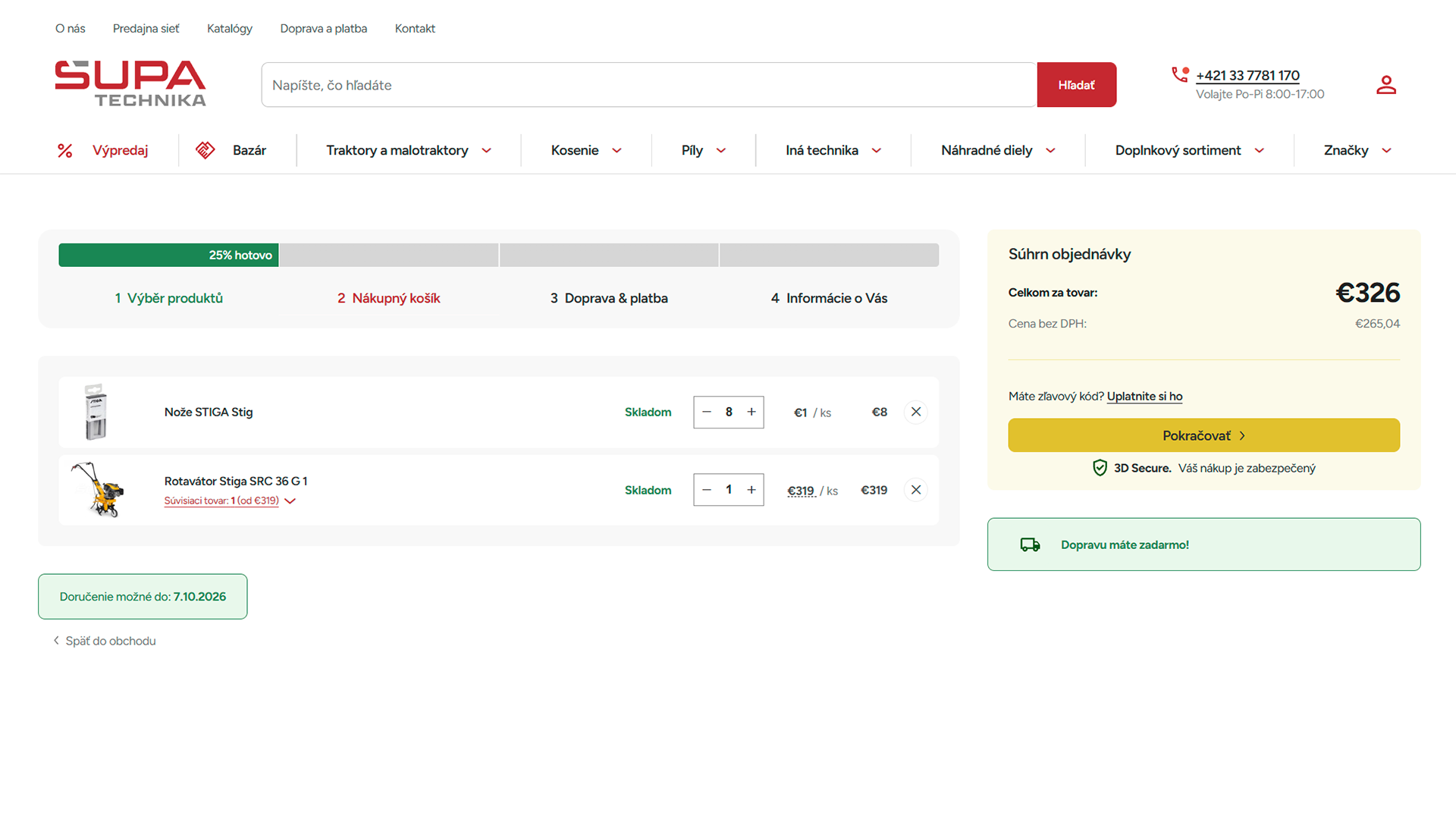Decrease quantity of Nože STIGA Stig
The image size is (1456, 819).
coord(707,412)
